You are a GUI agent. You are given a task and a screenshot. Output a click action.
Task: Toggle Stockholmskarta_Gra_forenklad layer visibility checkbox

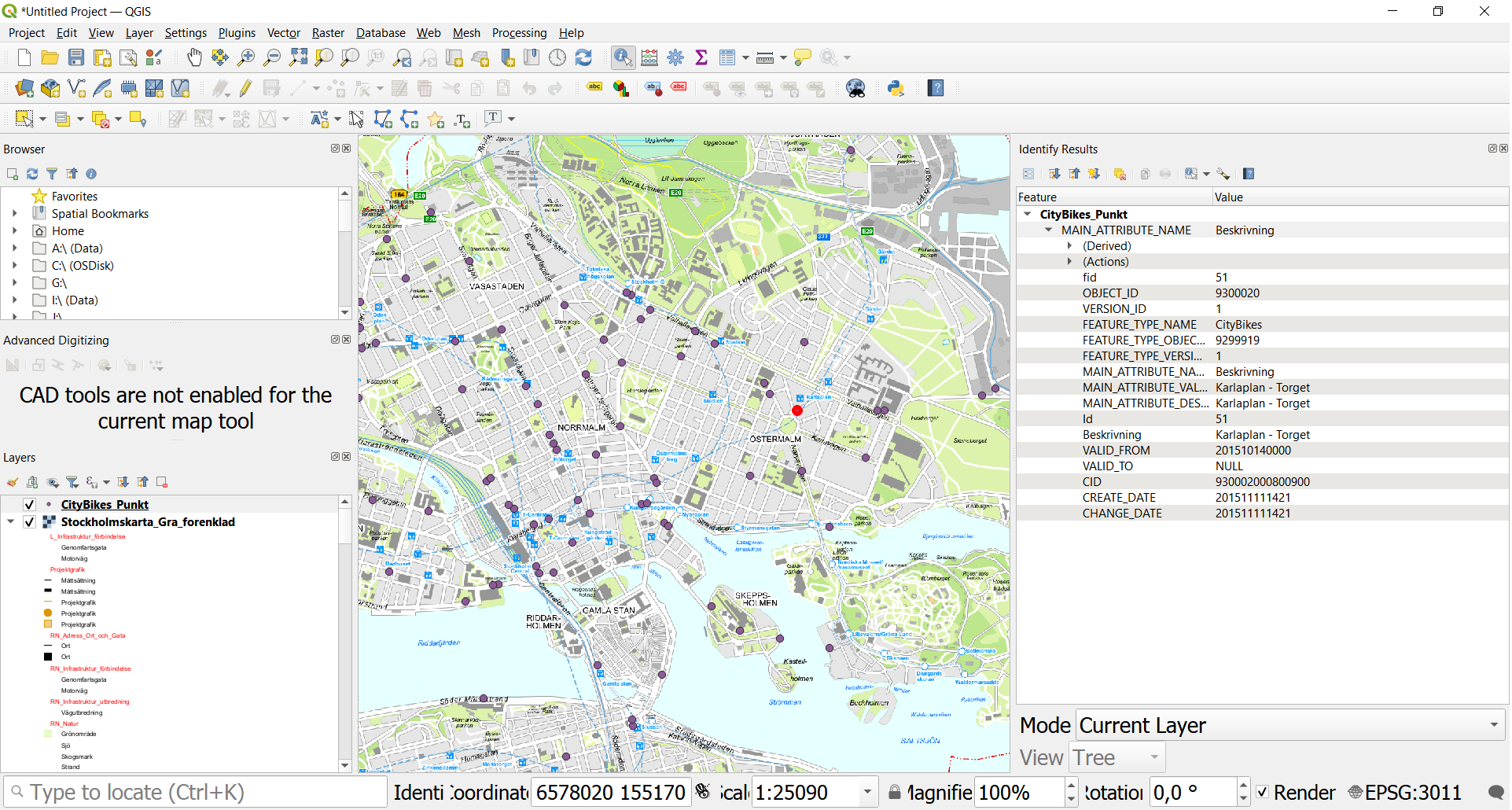pyautogui.click(x=29, y=522)
